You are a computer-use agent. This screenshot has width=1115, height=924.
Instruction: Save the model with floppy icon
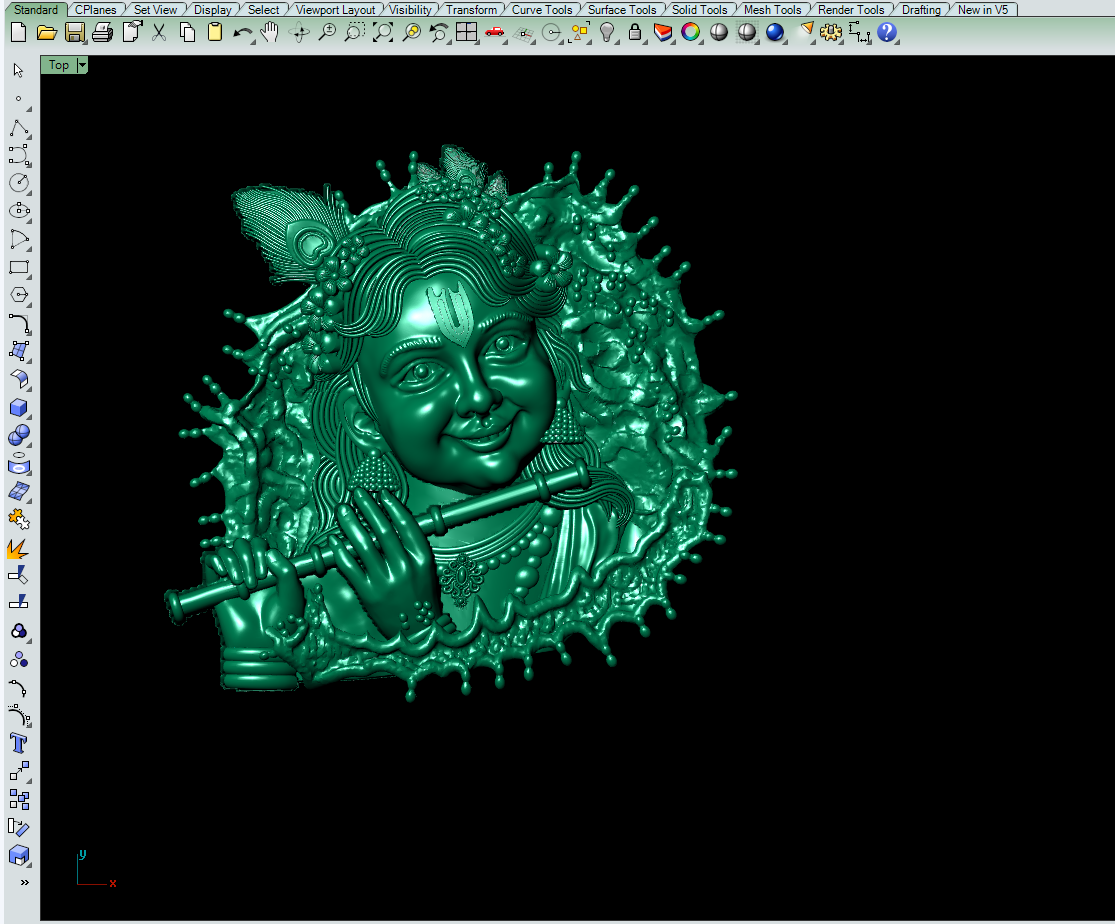point(75,33)
